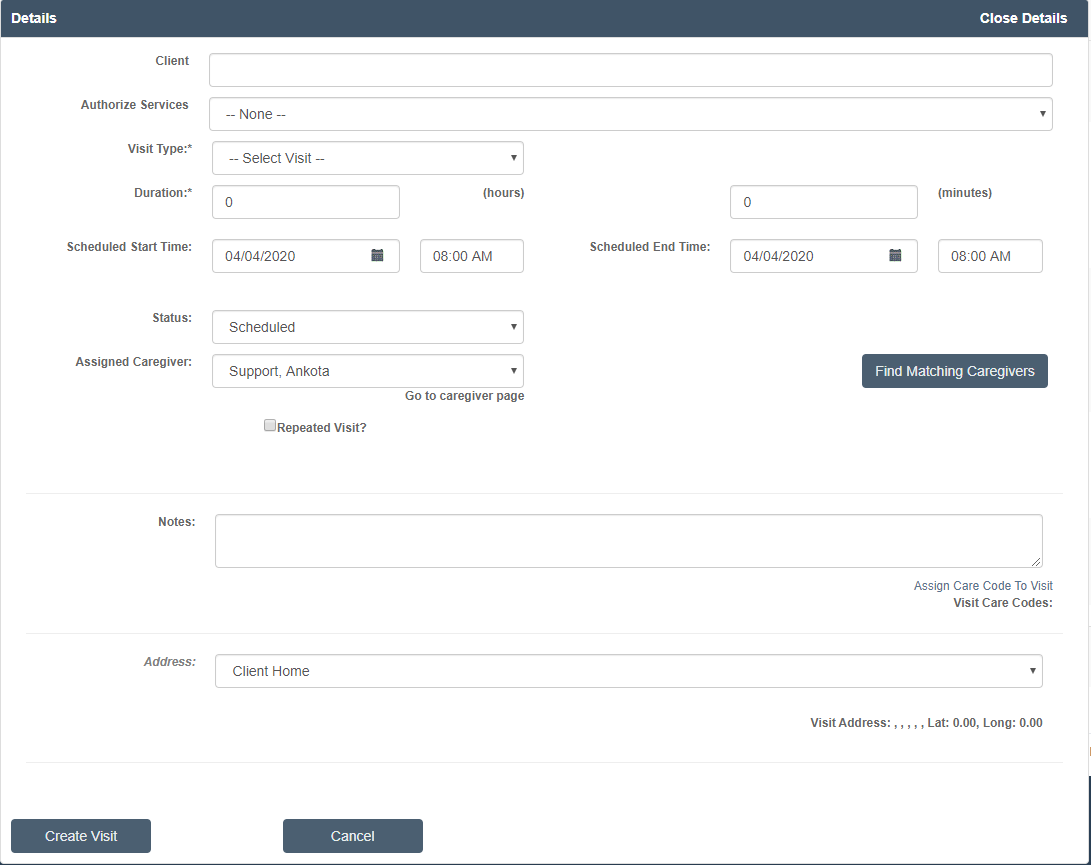Click the Visit Care Codes label
This screenshot has width=1091, height=865.
point(1003,603)
